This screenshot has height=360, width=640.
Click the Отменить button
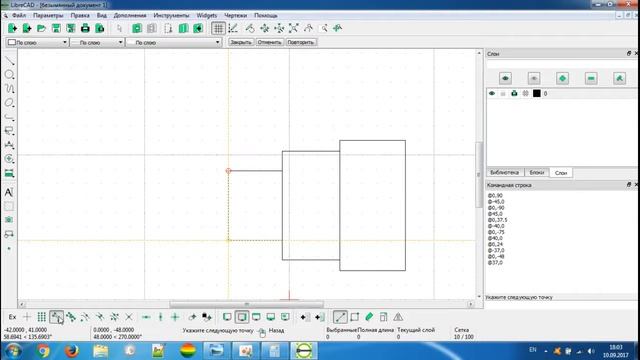(269, 42)
